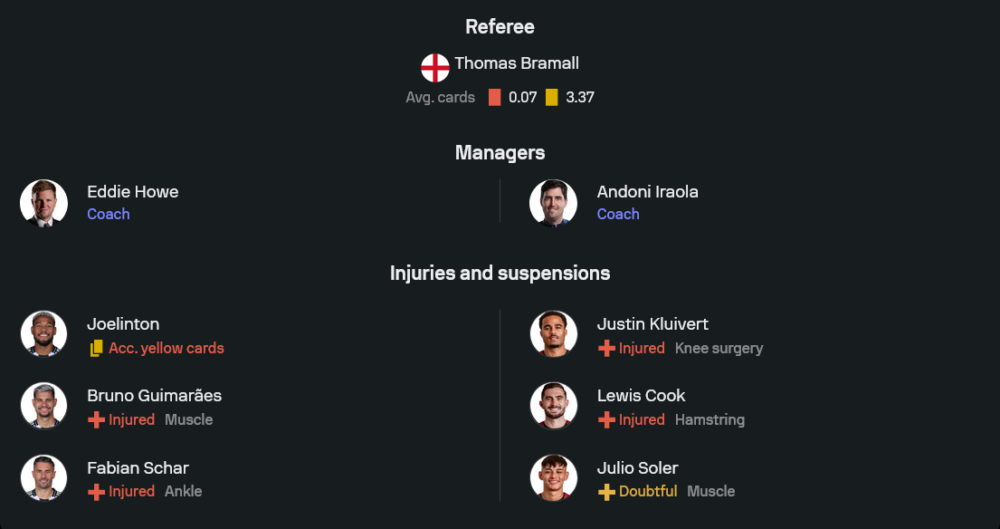Click Joelinton's player avatar
1000x529 pixels.
(x=44, y=334)
